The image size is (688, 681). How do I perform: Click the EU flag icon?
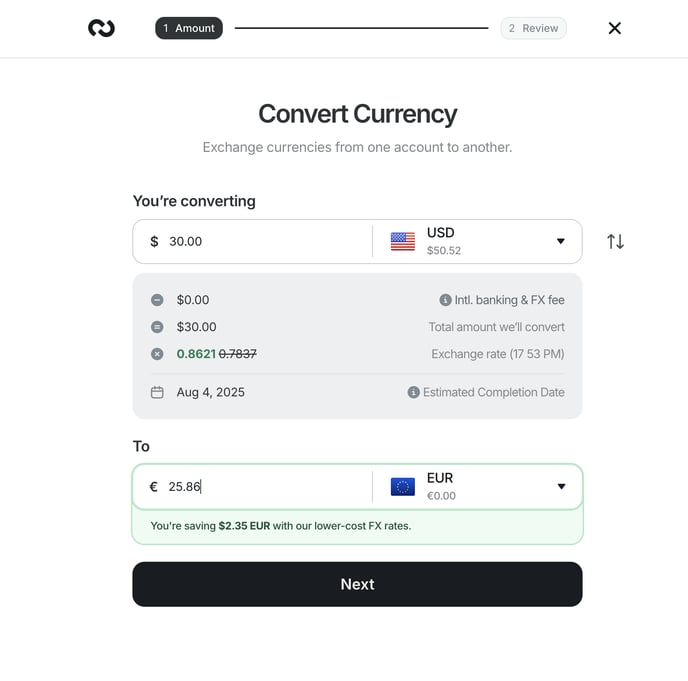point(402,487)
